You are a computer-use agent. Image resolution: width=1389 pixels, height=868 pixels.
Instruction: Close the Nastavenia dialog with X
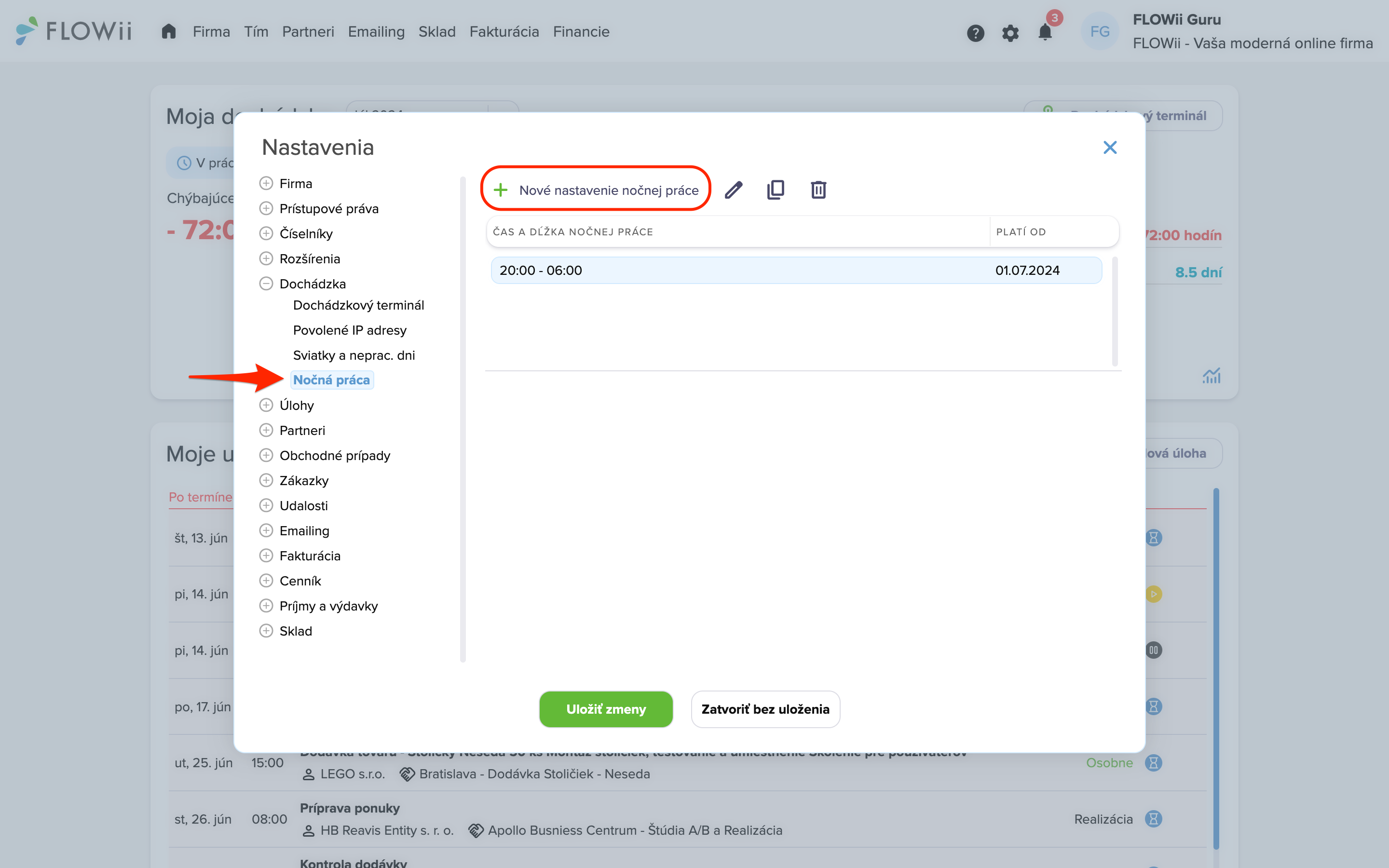coord(1109,148)
